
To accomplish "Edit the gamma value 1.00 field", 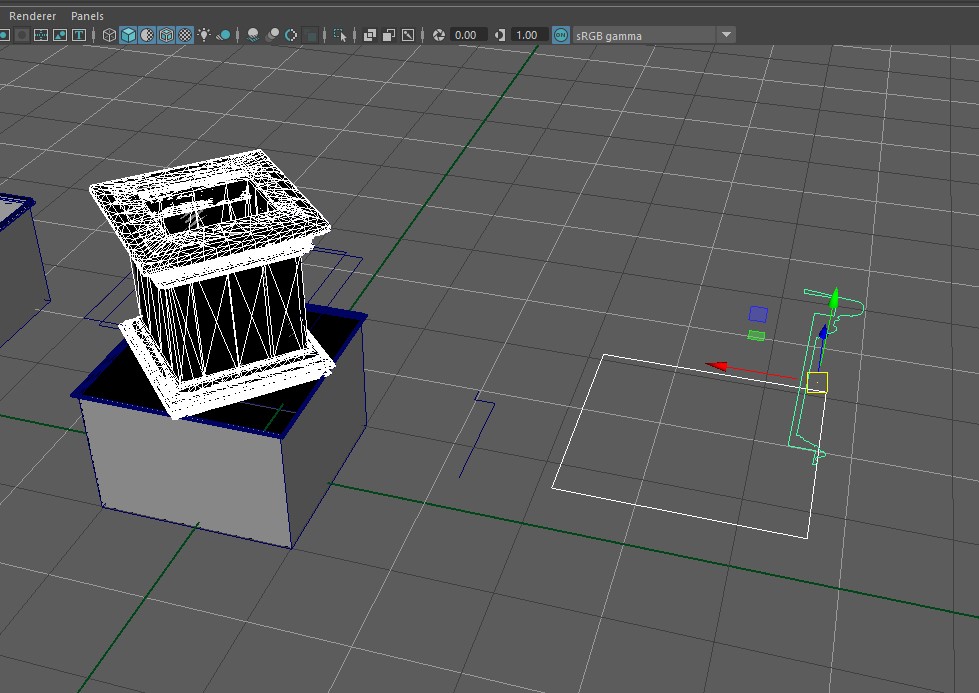I will 529,35.
